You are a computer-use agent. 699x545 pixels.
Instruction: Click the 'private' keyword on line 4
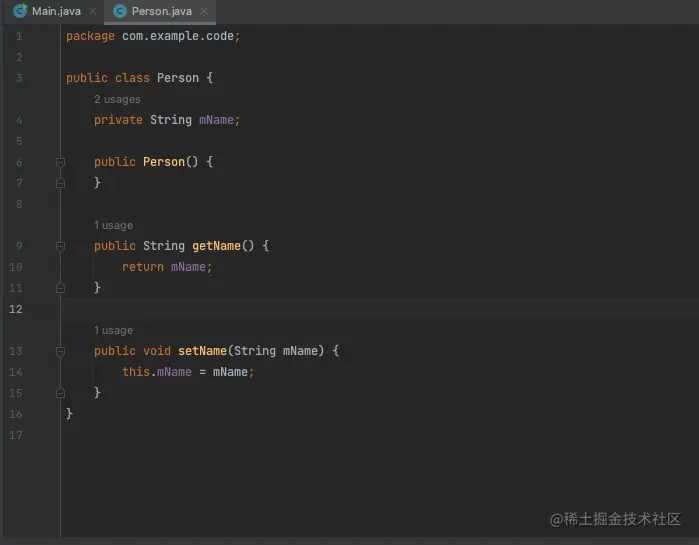click(x=118, y=120)
